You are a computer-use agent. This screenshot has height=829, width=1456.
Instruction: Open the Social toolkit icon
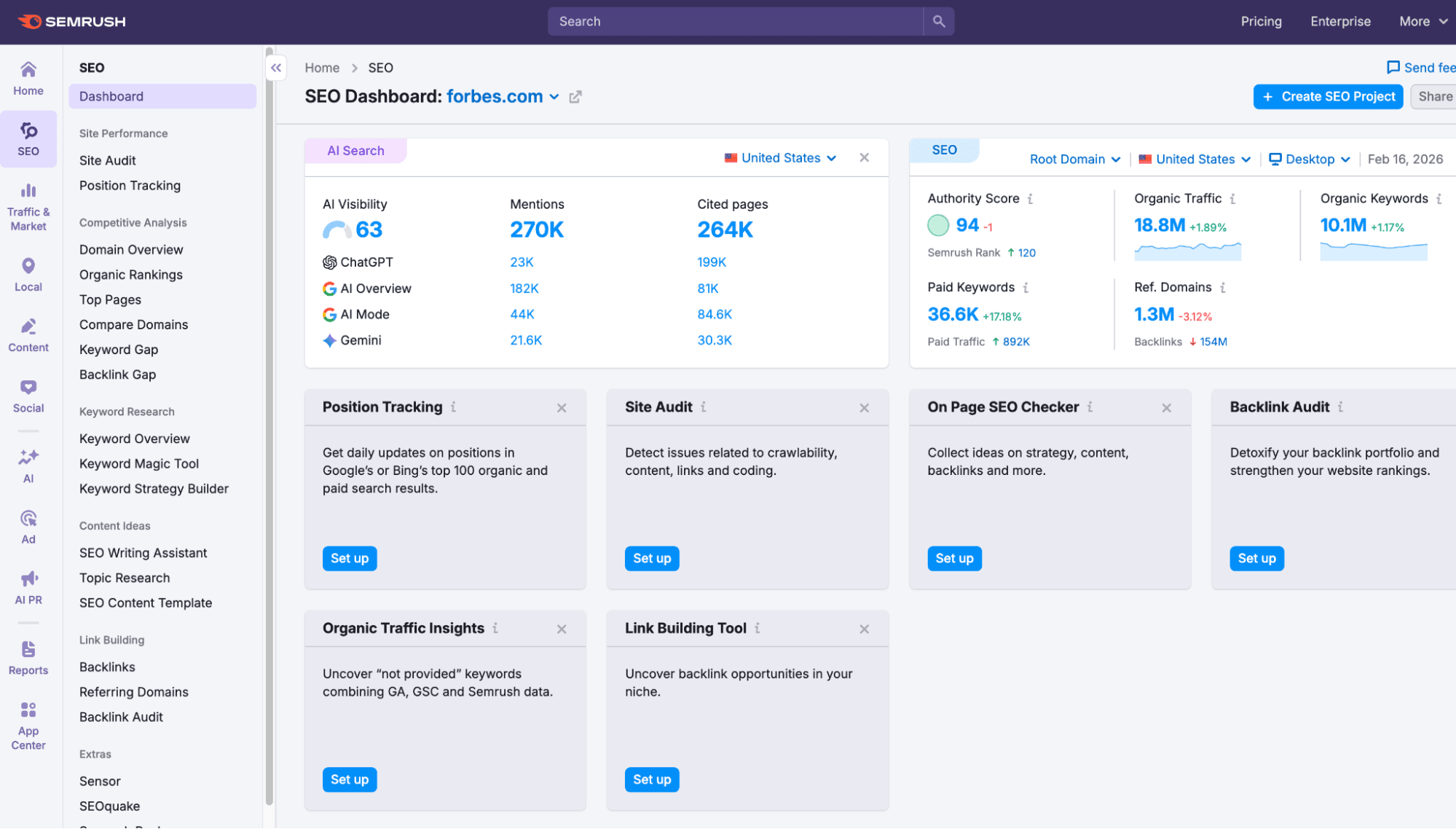(28, 387)
